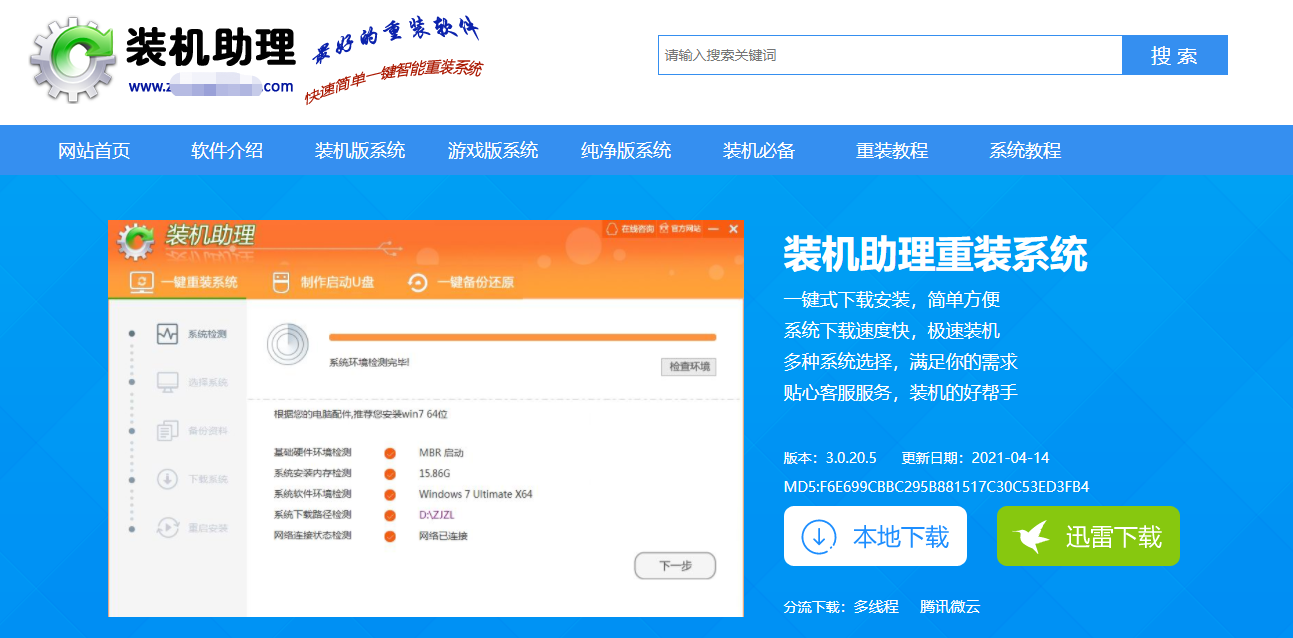Click the search keyword input field
Screen dimensions: 1293x638
[x=889, y=56]
